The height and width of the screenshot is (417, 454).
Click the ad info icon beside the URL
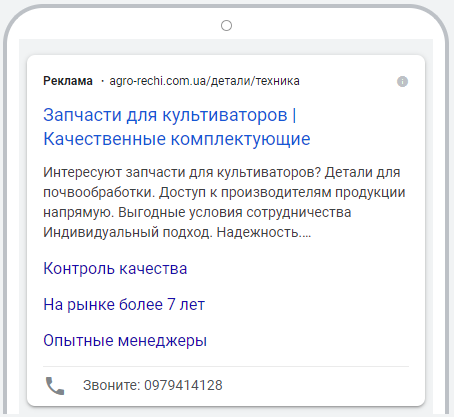(x=402, y=81)
